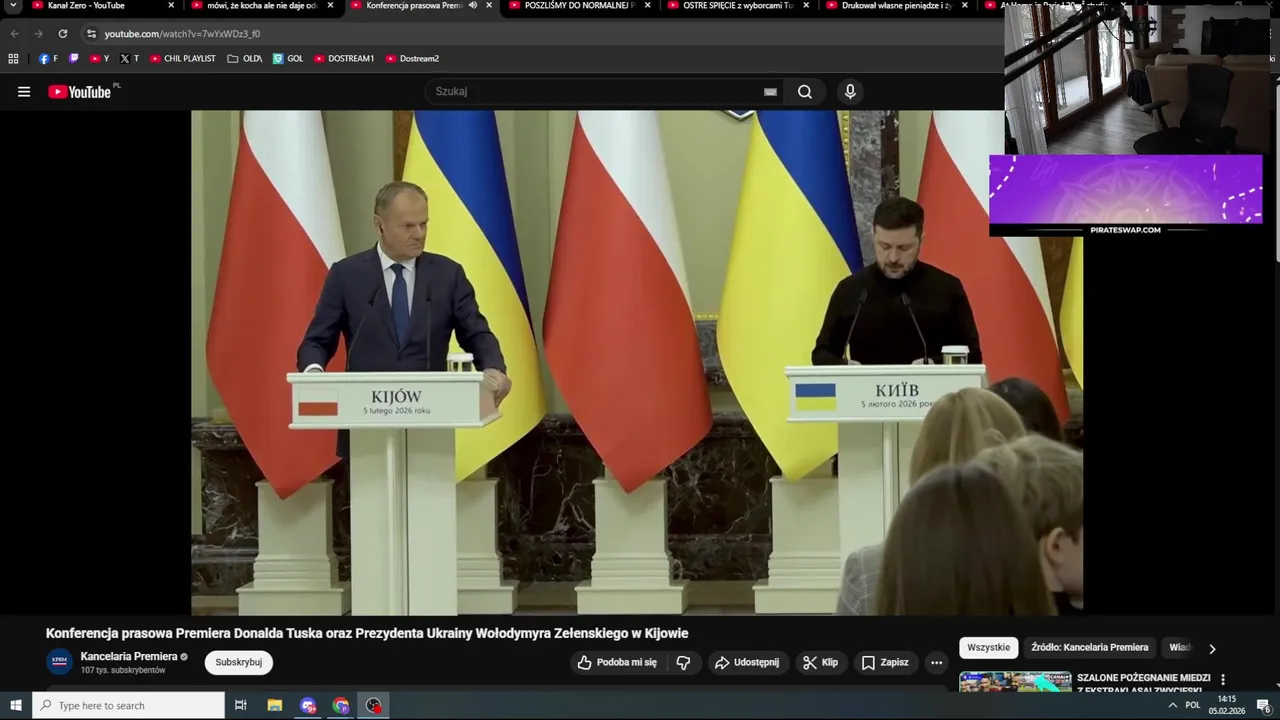This screenshot has width=1280, height=720.
Task: Open the Facebook 'F' bookmark
Action: (48, 59)
